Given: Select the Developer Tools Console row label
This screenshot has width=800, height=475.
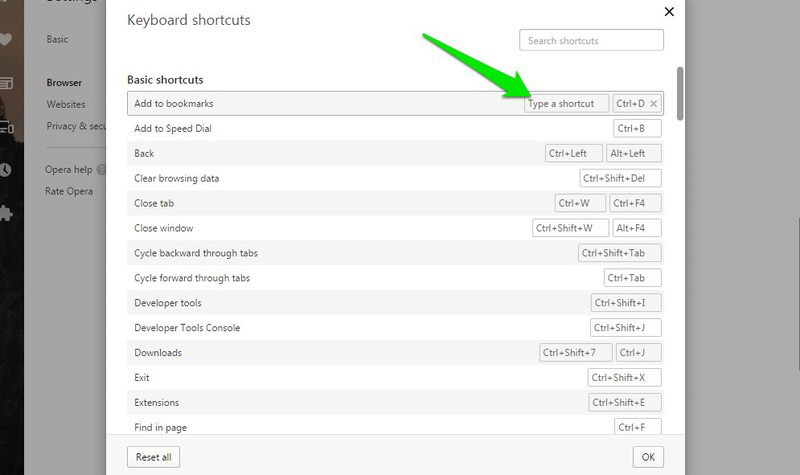Looking at the screenshot, I should (x=187, y=328).
